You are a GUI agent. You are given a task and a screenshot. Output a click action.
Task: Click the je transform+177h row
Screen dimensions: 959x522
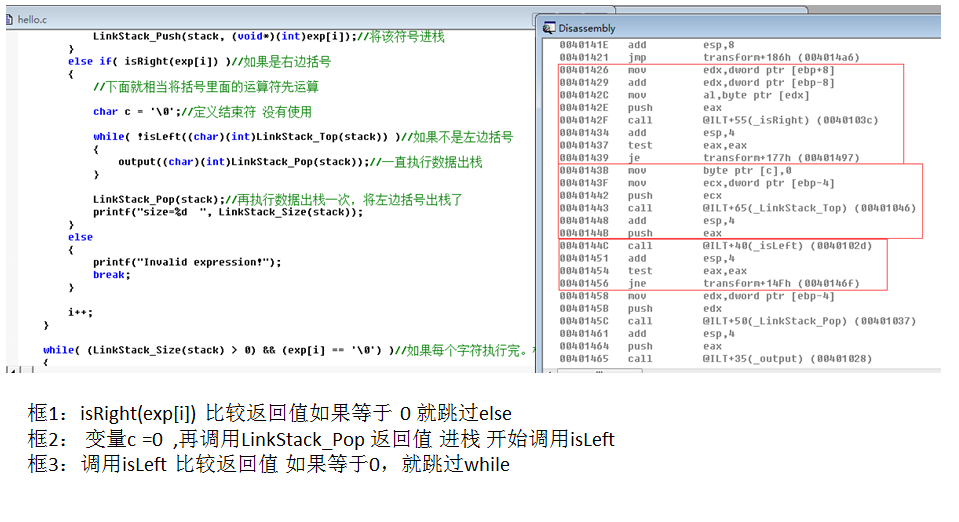coord(709,158)
